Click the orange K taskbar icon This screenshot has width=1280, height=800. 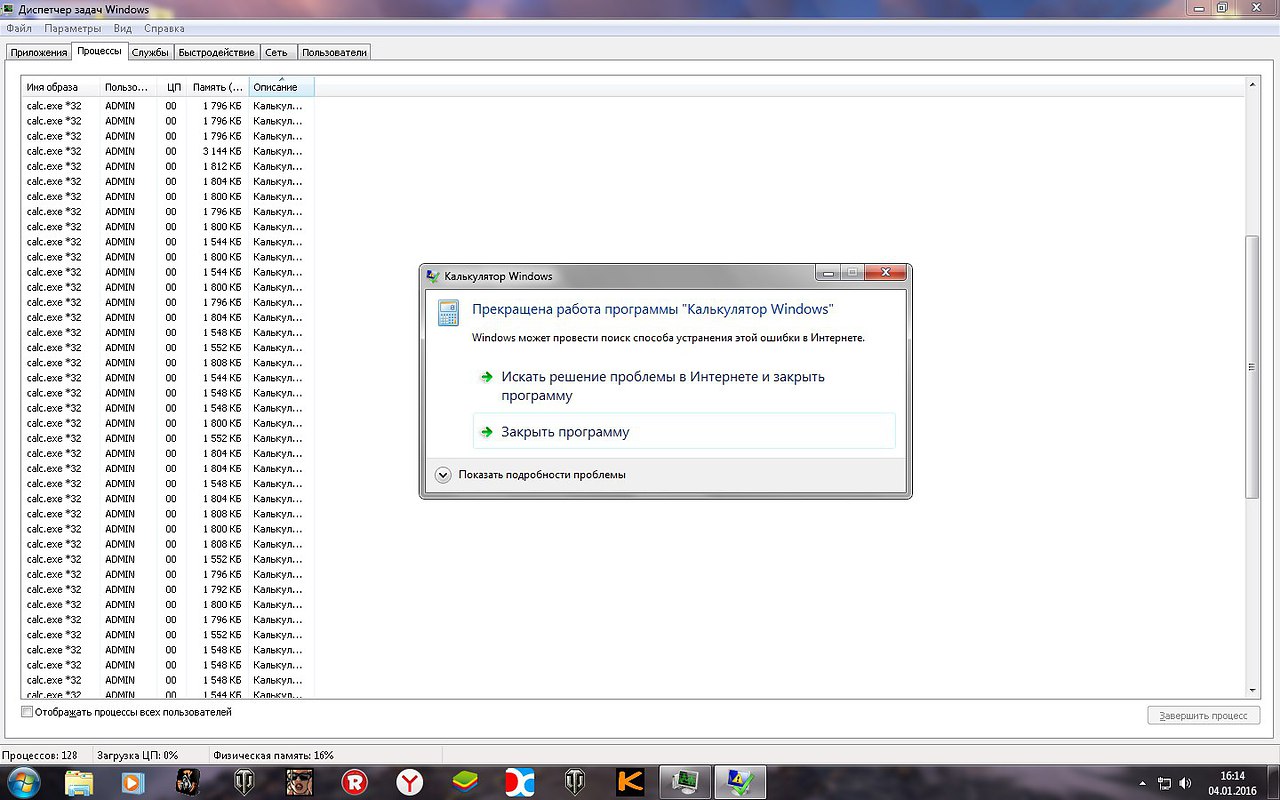pyautogui.click(x=630, y=781)
